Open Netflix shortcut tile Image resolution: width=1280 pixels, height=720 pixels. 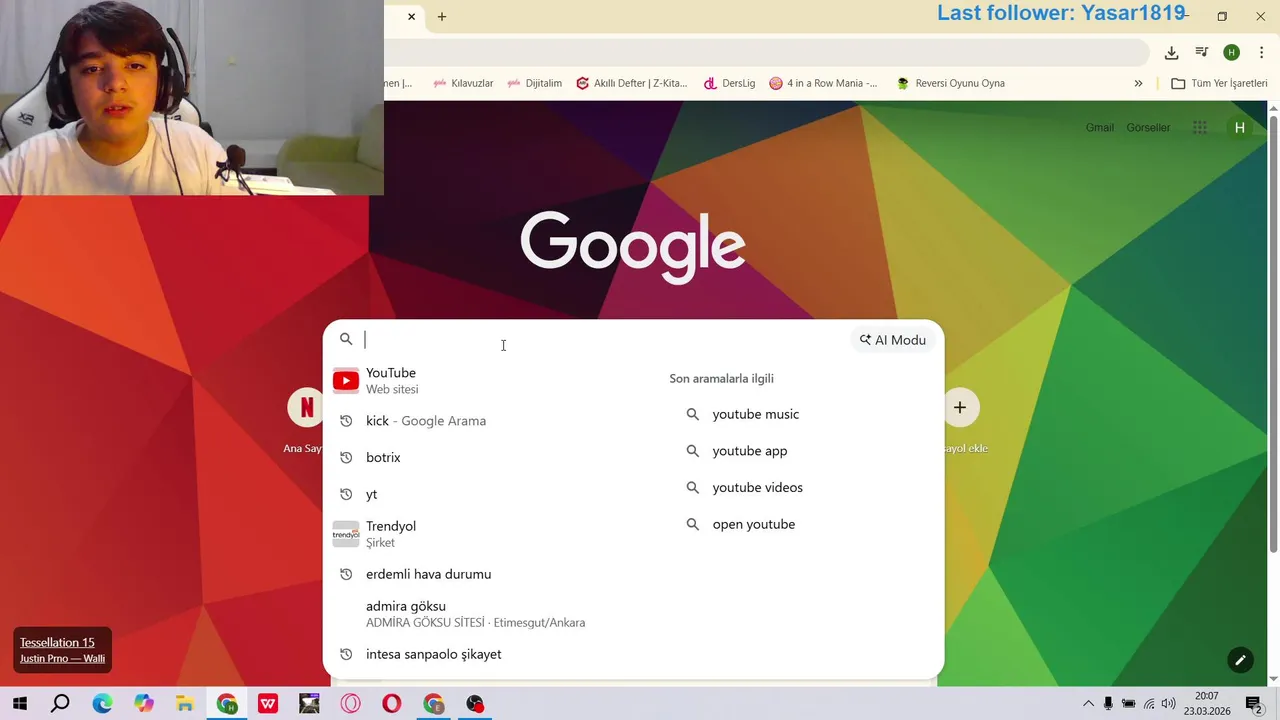pyautogui.click(x=305, y=408)
